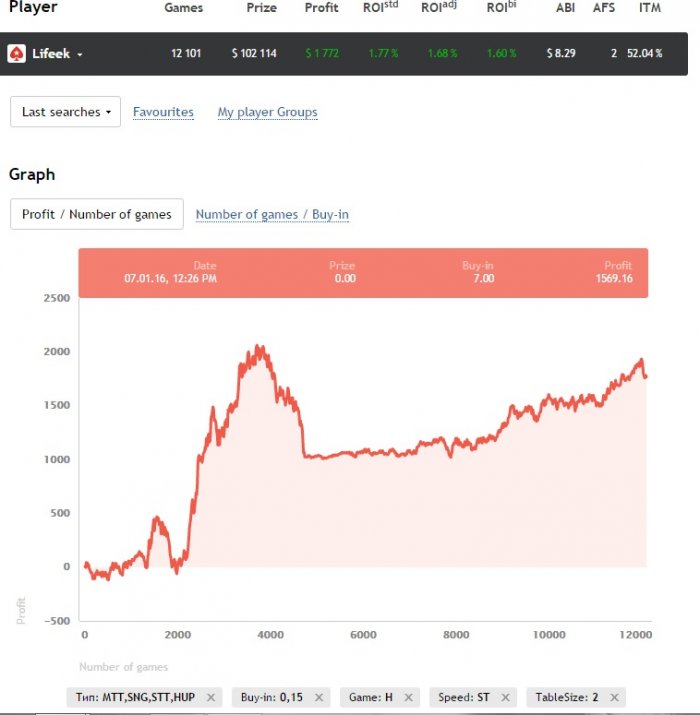Image resolution: width=700 pixels, height=715 pixels.
Task: Remove the Buy-in: 0,15 filter tag
Action: click(x=319, y=698)
